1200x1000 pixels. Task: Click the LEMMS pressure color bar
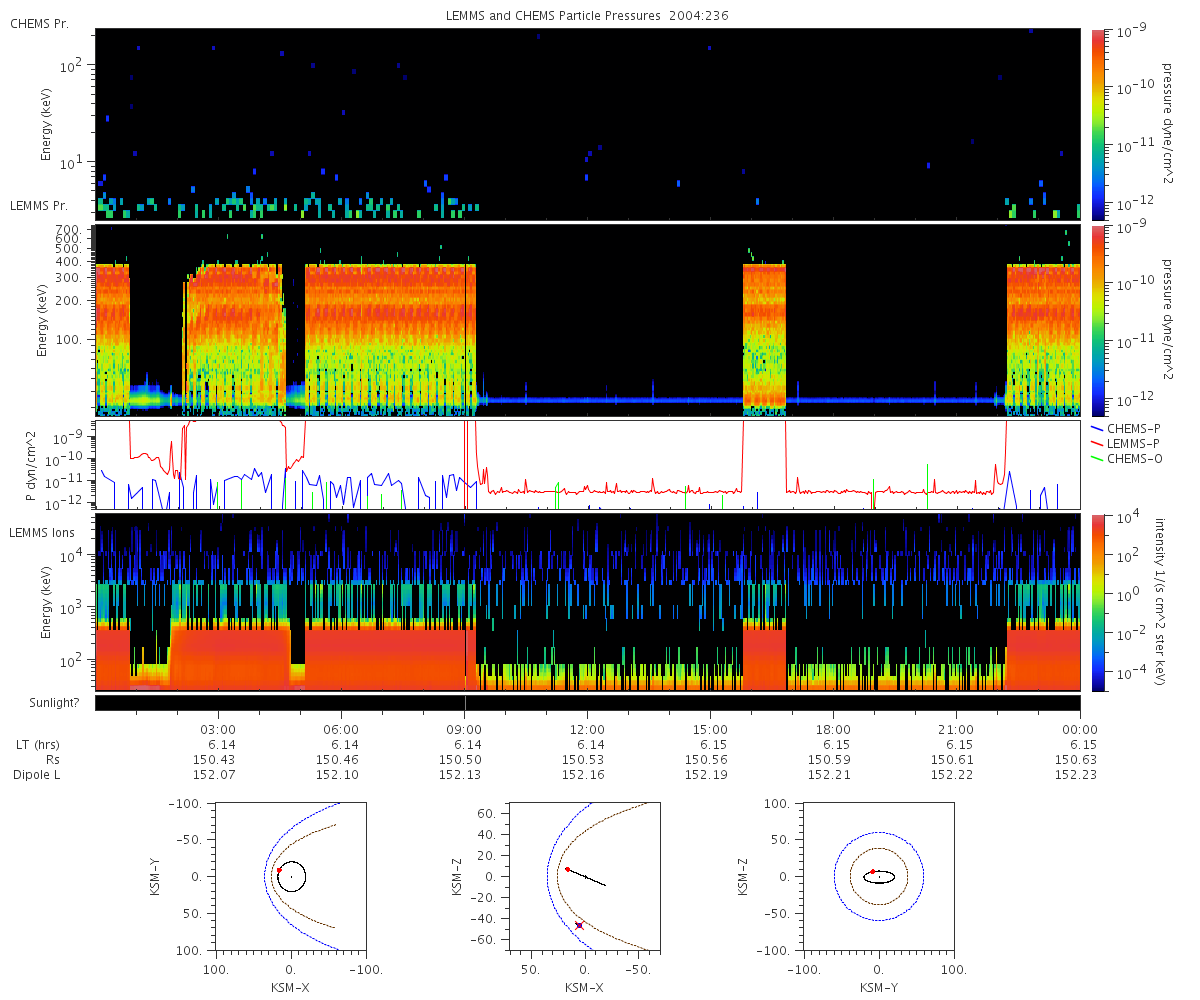click(1098, 320)
